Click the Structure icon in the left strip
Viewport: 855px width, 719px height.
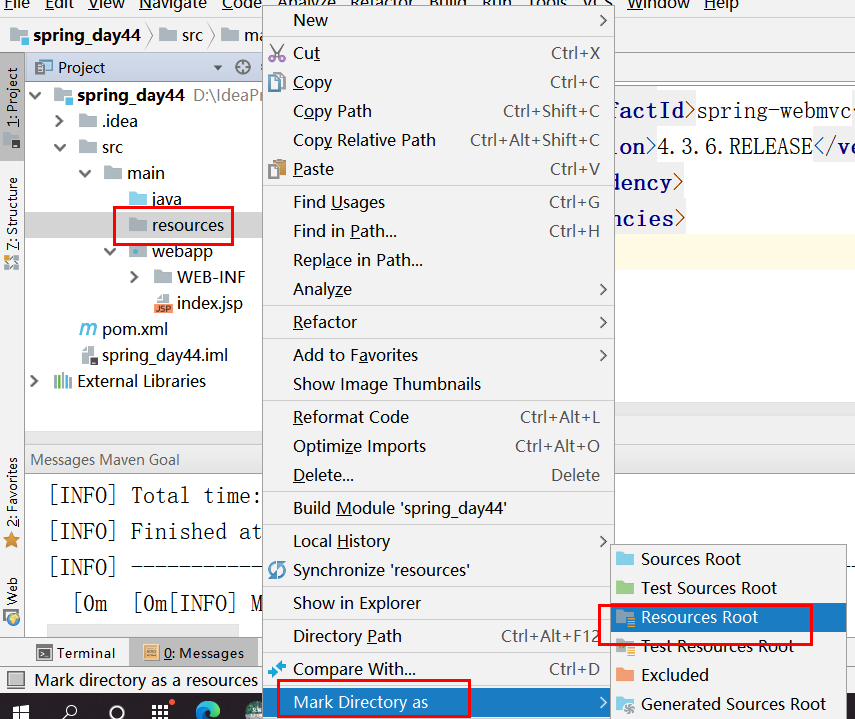pos(11,263)
